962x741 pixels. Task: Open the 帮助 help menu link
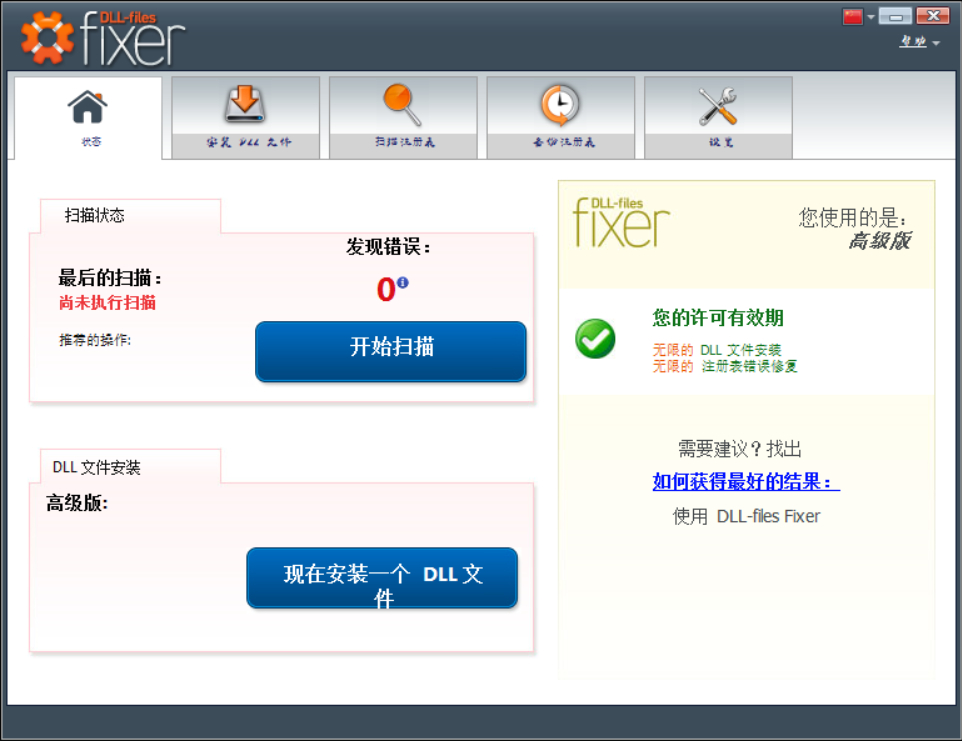(x=913, y=41)
